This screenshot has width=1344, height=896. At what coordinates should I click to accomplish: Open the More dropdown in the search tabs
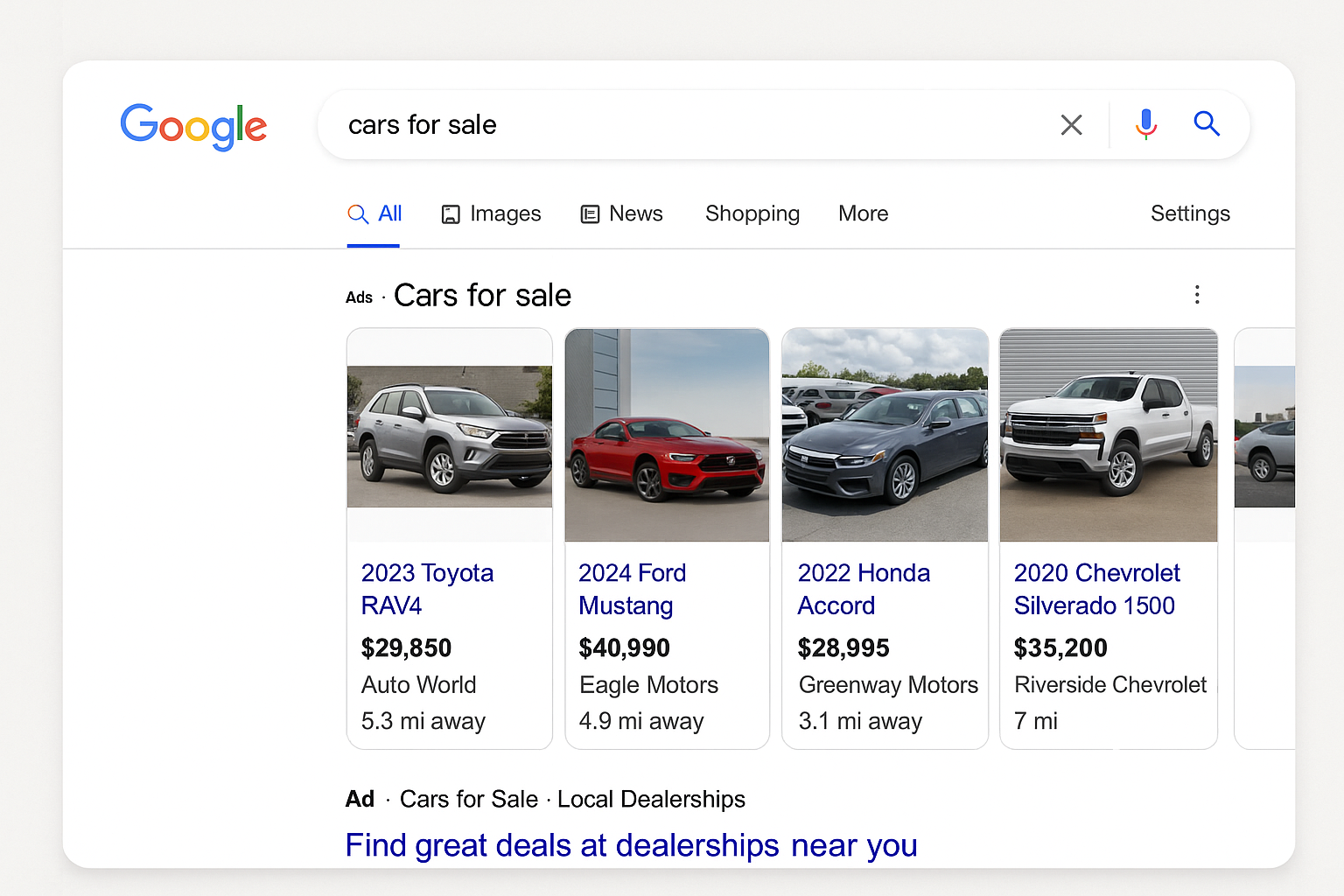click(x=863, y=213)
